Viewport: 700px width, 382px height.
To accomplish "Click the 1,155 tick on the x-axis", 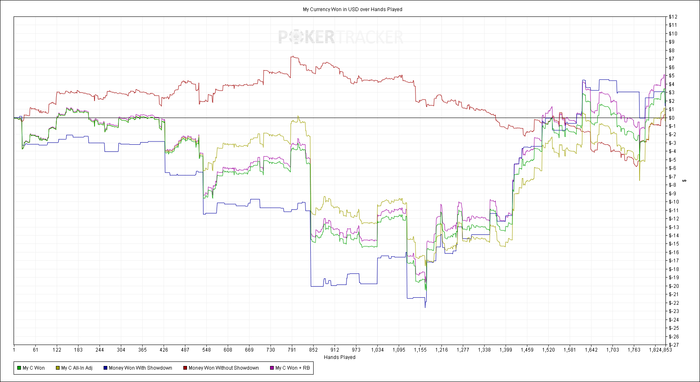I will 420,351.
